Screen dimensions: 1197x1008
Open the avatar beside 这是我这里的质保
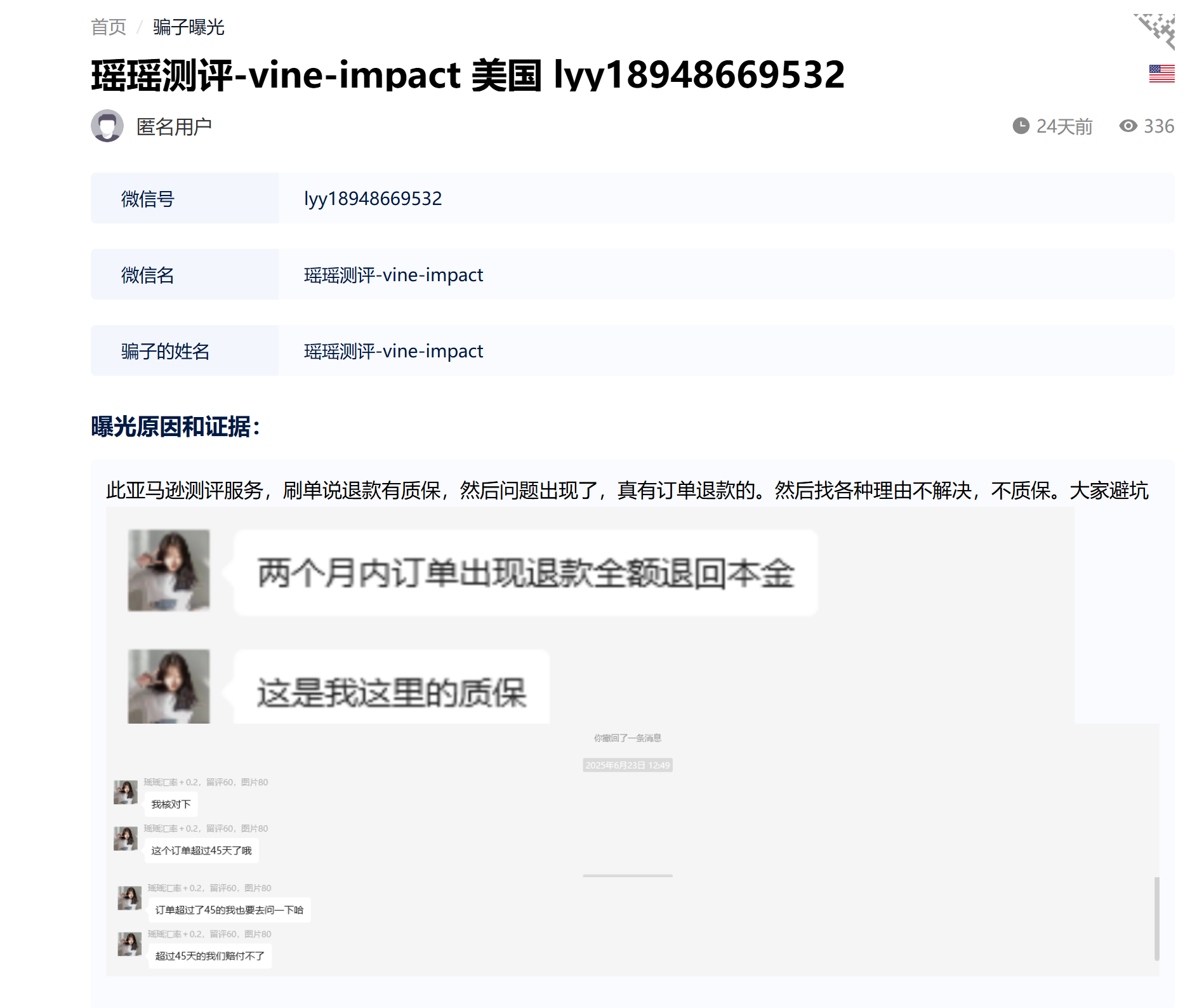[169, 686]
